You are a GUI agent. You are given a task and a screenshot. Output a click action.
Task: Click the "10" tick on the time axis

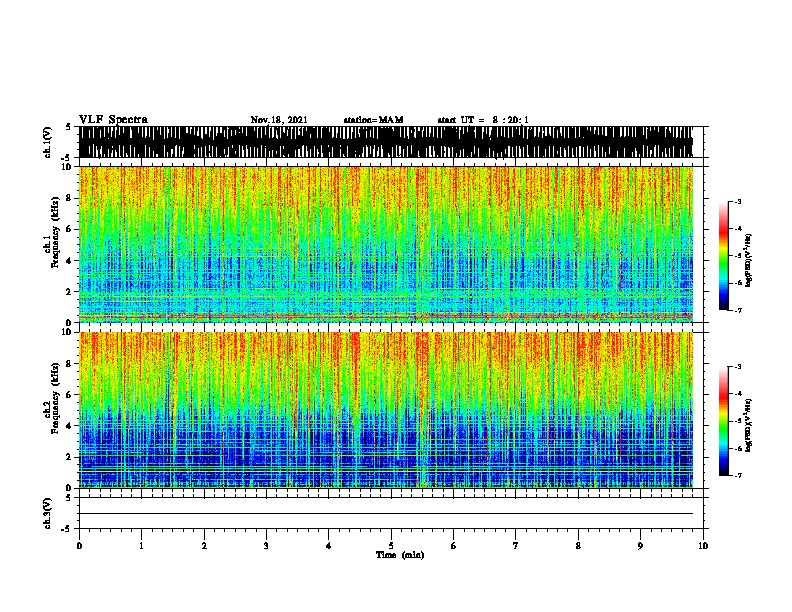pyautogui.click(x=703, y=546)
